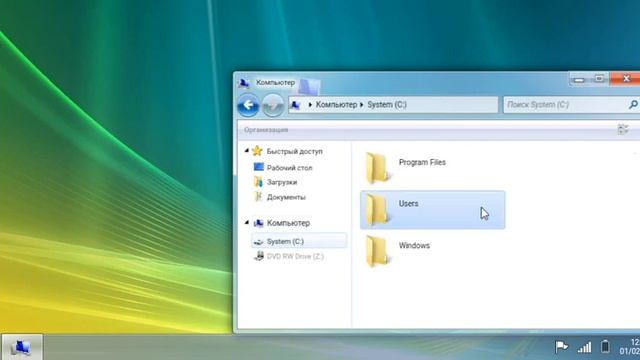Image resolution: width=640 pixels, height=360 pixels.
Task: Click the System (C:) drive icon
Action: coord(258,242)
